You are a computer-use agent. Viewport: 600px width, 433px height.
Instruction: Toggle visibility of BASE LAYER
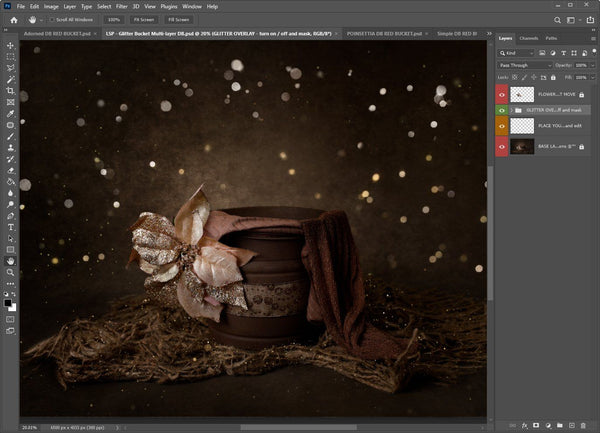coord(502,146)
